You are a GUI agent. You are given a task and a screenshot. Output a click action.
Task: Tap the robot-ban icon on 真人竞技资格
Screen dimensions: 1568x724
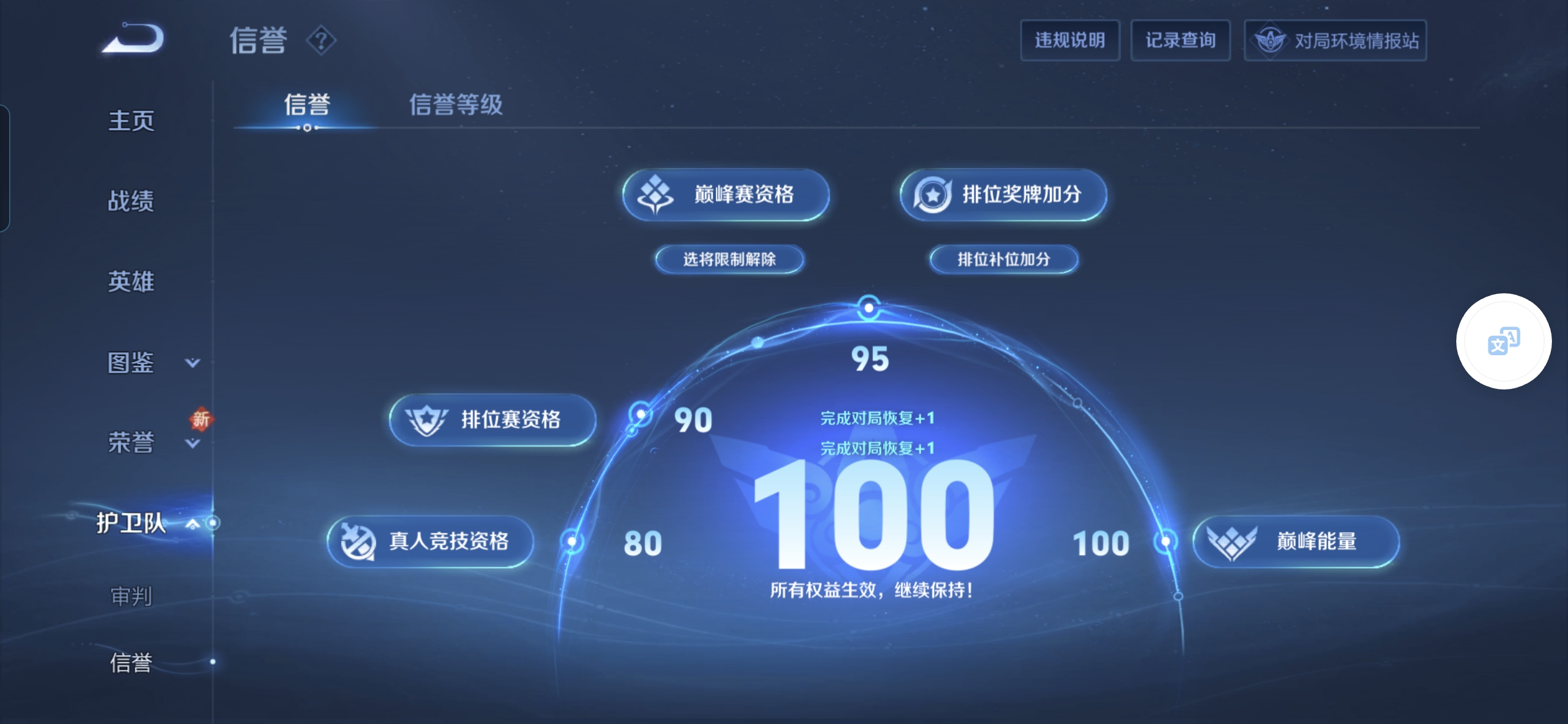358,541
